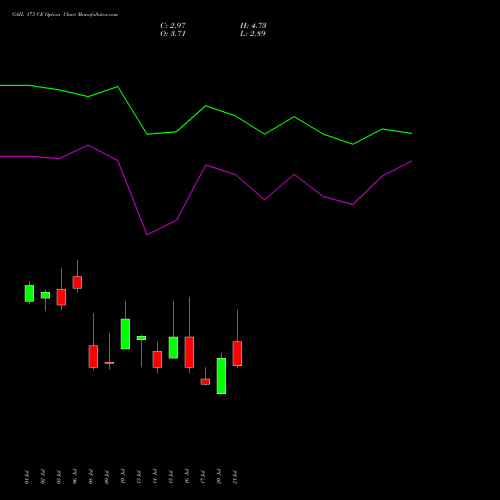Click the '03 Jul' date label
The height and width of the screenshot is (500, 500).
(x=59, y=477)
